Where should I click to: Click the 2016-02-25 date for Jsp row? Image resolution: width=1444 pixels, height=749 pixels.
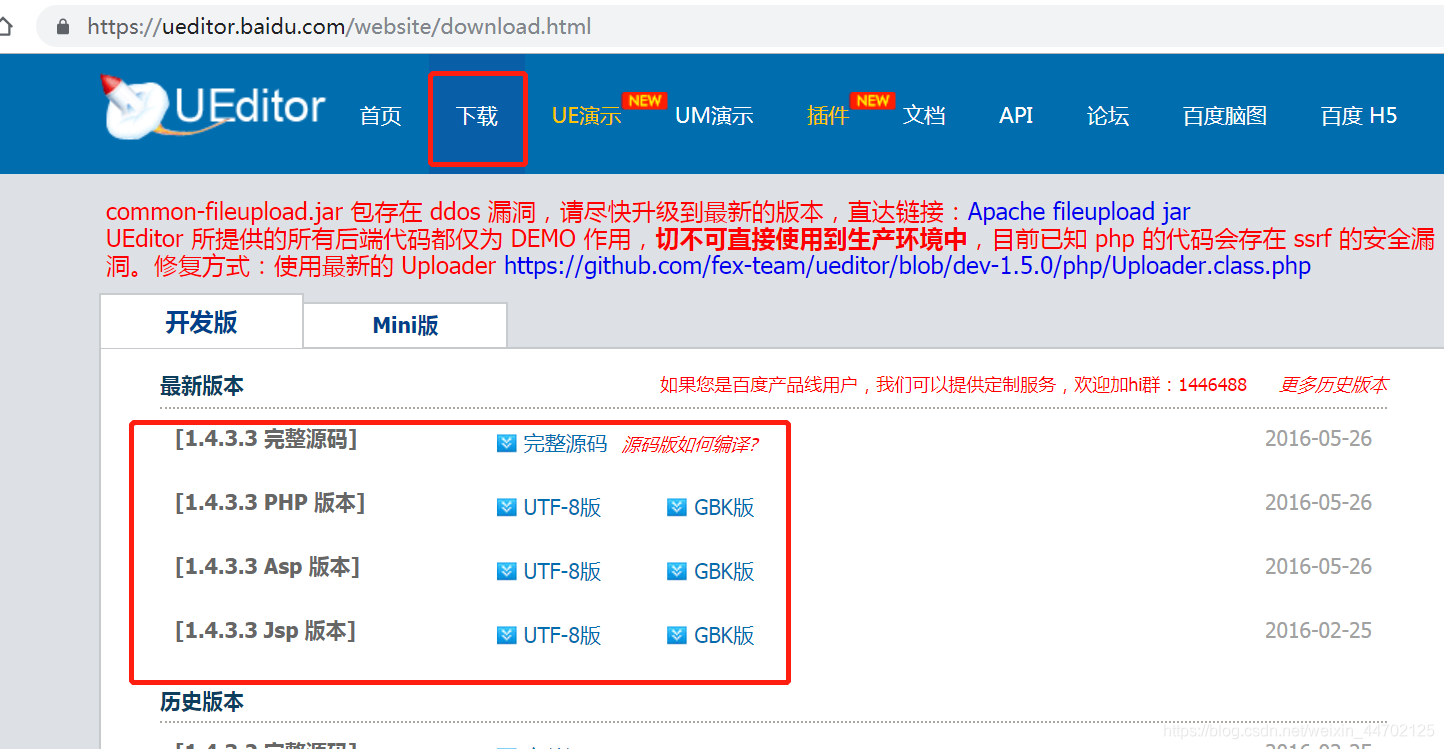click(1318, 631)
